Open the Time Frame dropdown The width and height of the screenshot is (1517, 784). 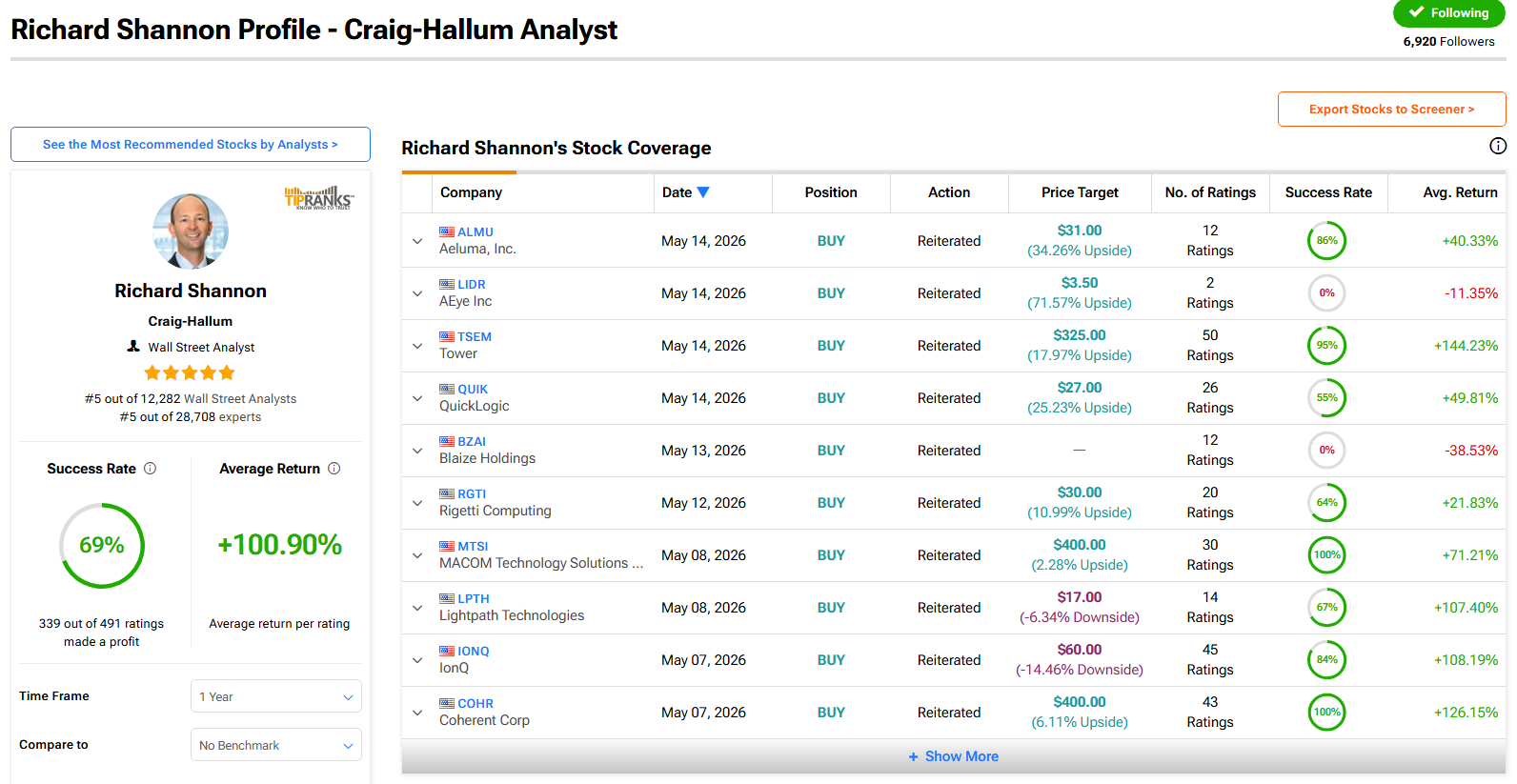(x=276, y=696)
